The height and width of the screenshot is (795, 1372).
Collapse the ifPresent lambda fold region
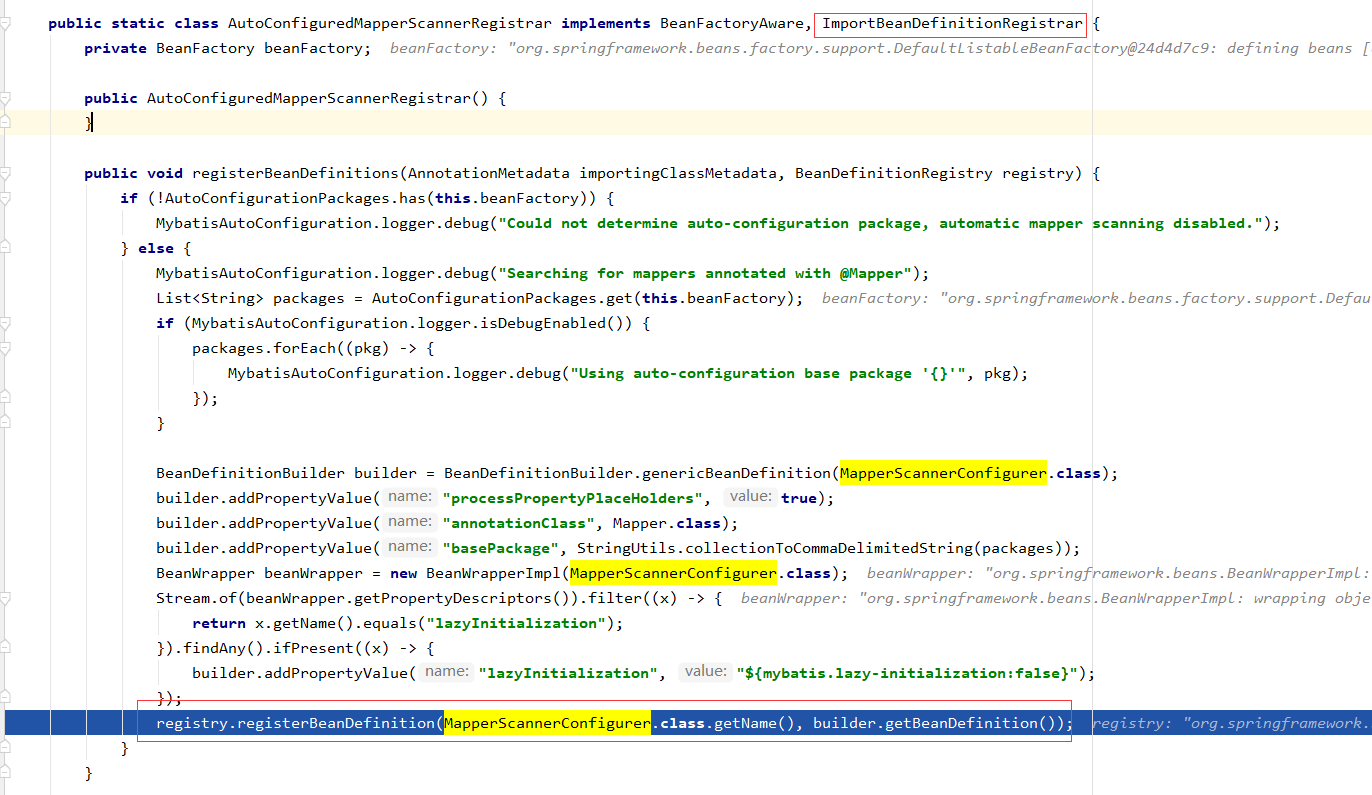pos(7,647)
